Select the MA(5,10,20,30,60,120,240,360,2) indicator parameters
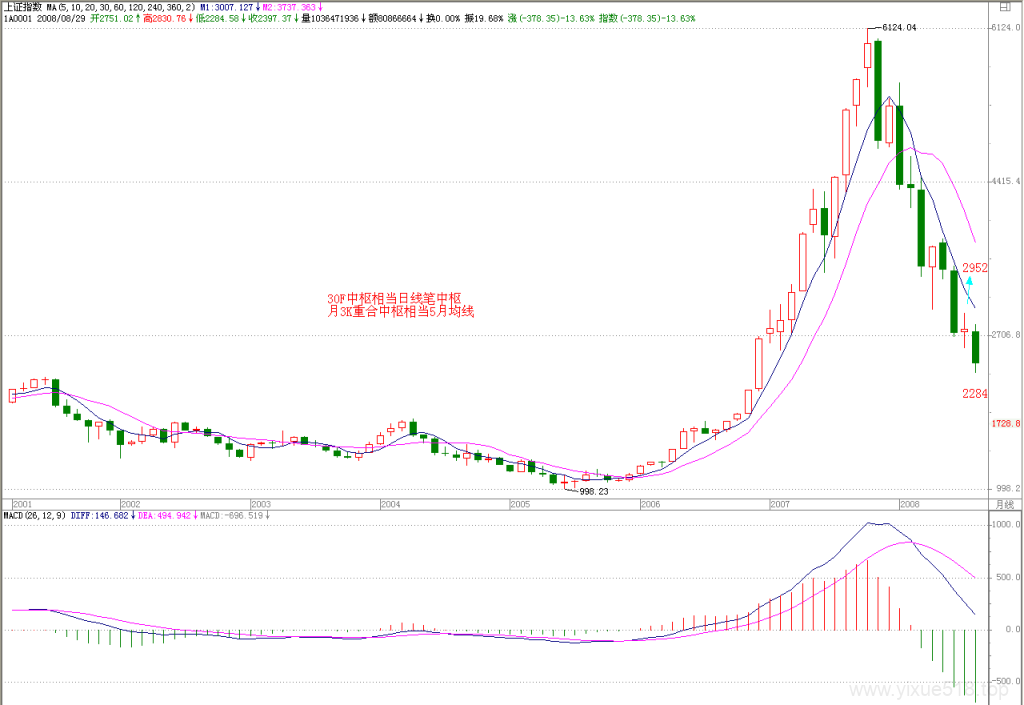1024x705 pixels. (x=121, y=7)
